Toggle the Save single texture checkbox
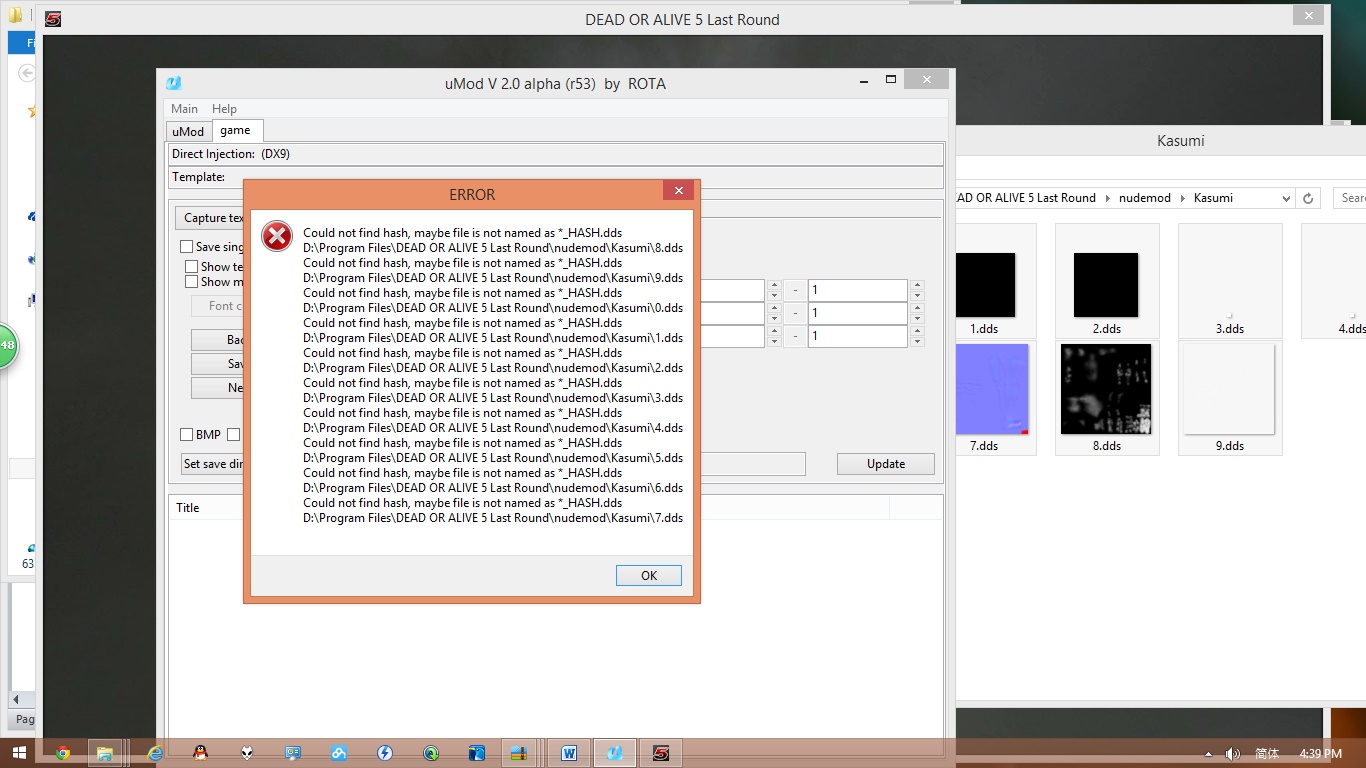The image size is (1366, 768). pyautogui.click(x=187, y=247)
